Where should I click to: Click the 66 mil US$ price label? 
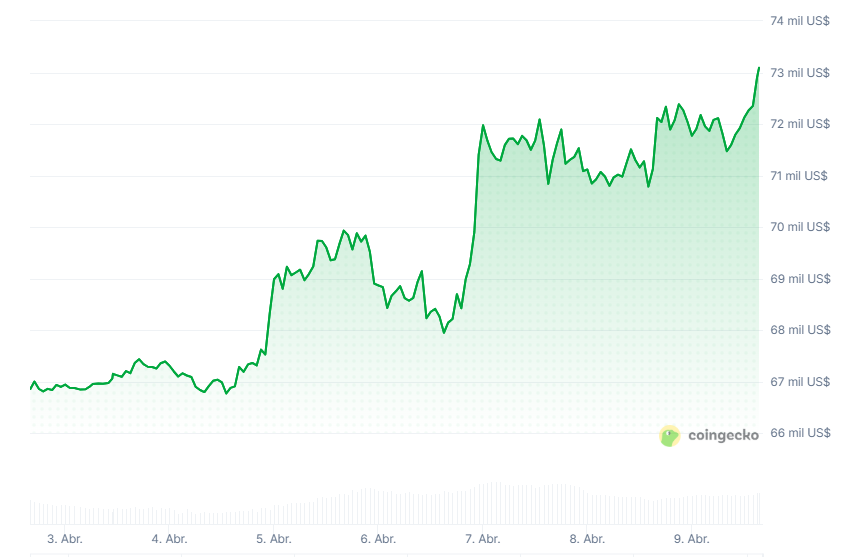[799, 433]
